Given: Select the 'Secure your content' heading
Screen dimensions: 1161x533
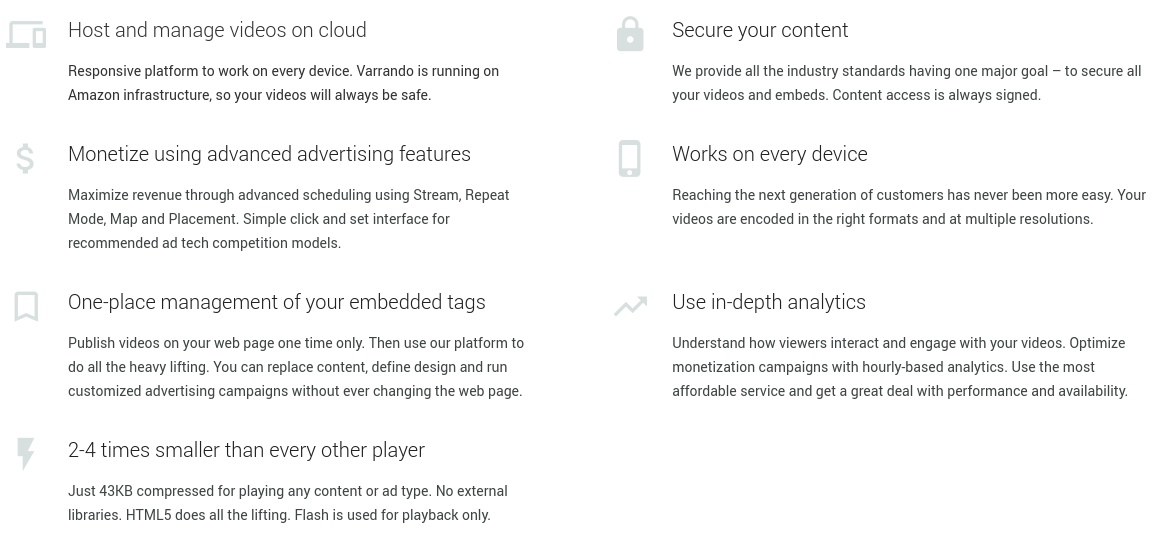Looking at the screenshot, I should [x=760, y=30].
